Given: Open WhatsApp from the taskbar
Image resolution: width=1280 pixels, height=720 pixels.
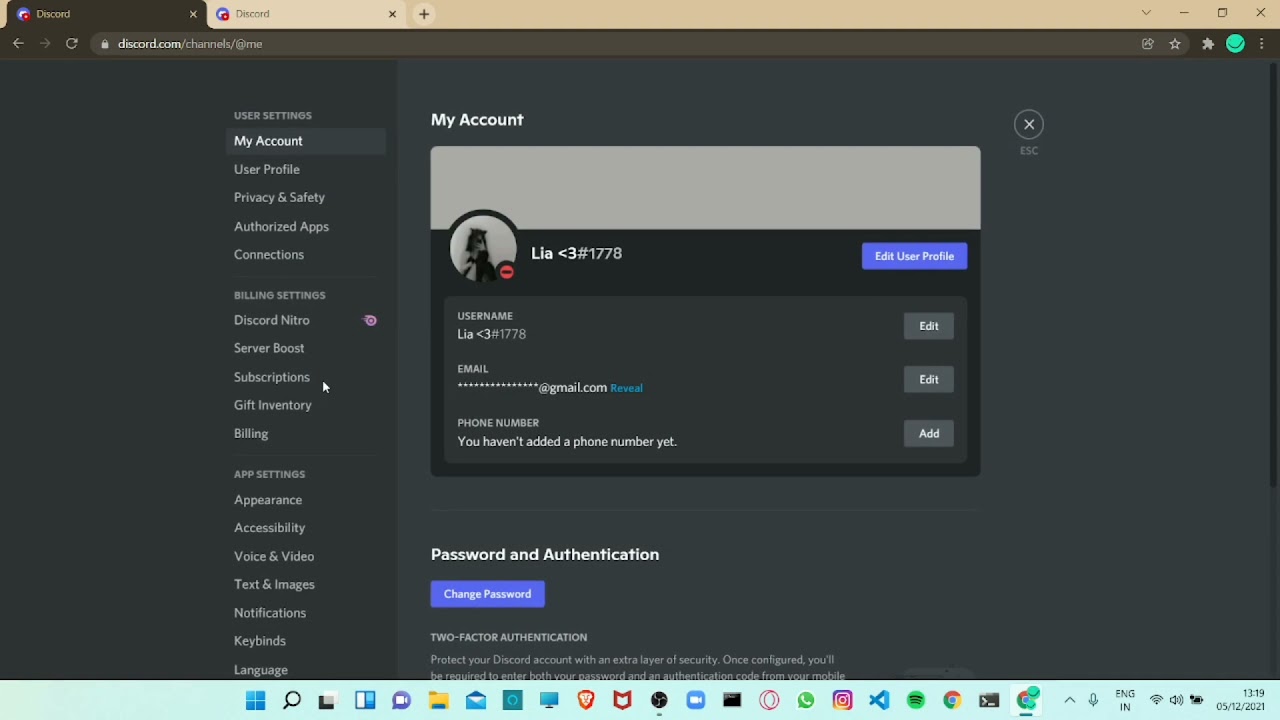Looking at the screenshot, I should tap(806, 701).
